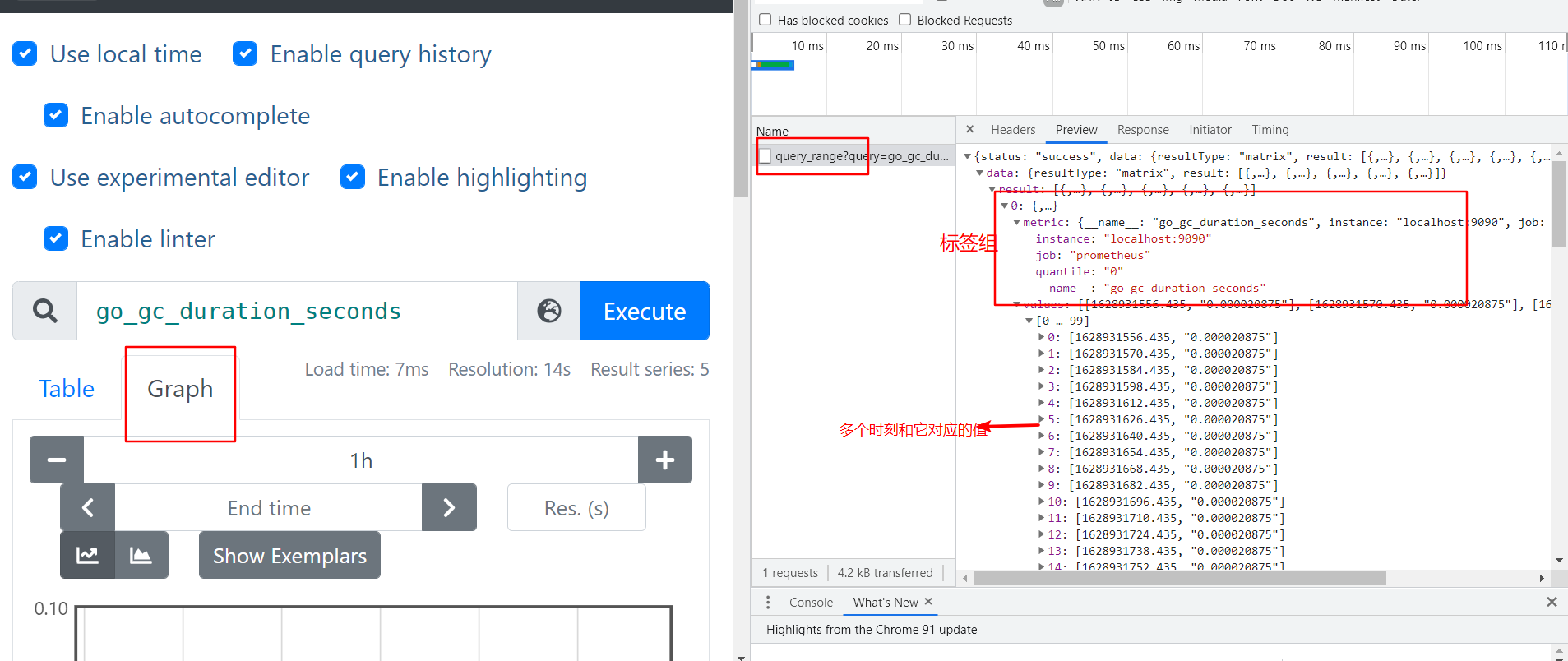Collapse the metric labels node
This screenshot has width=1568, height=661.
coord(1016,222)
